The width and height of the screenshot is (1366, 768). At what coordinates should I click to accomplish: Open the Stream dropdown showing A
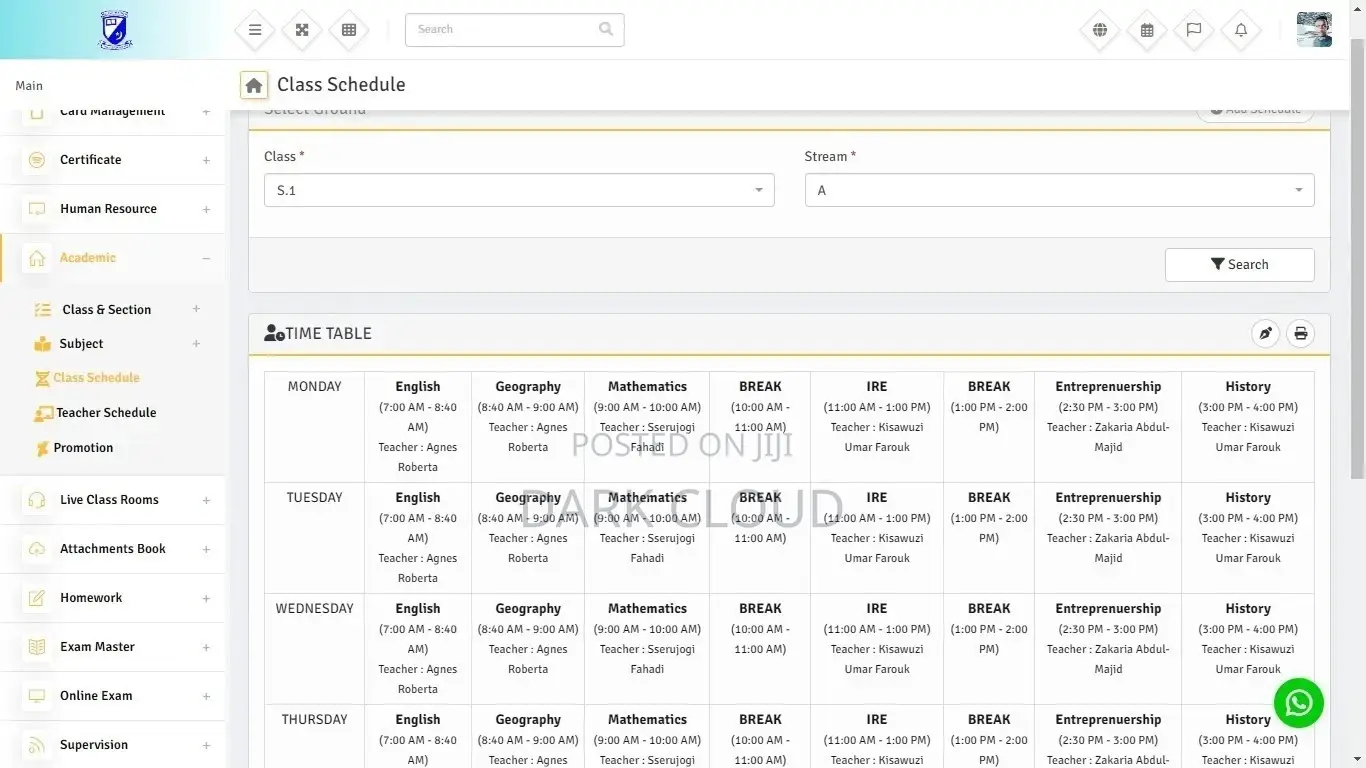pos(1059,190)
